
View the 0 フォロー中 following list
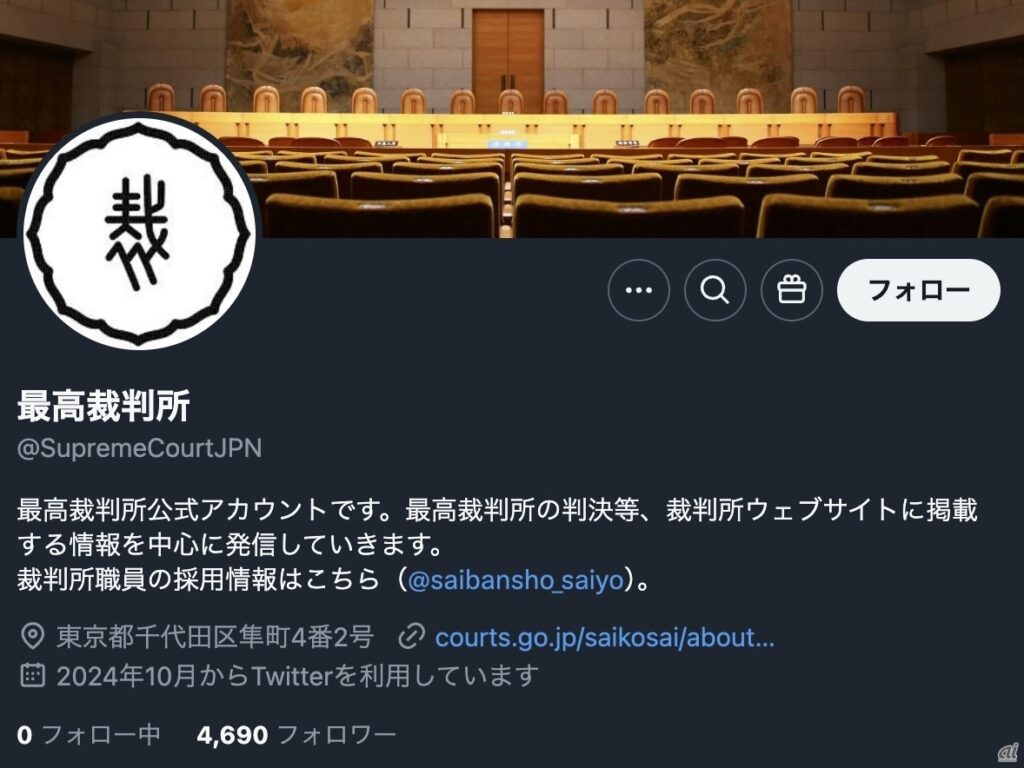pyautogui.click(x=89, y=735)
